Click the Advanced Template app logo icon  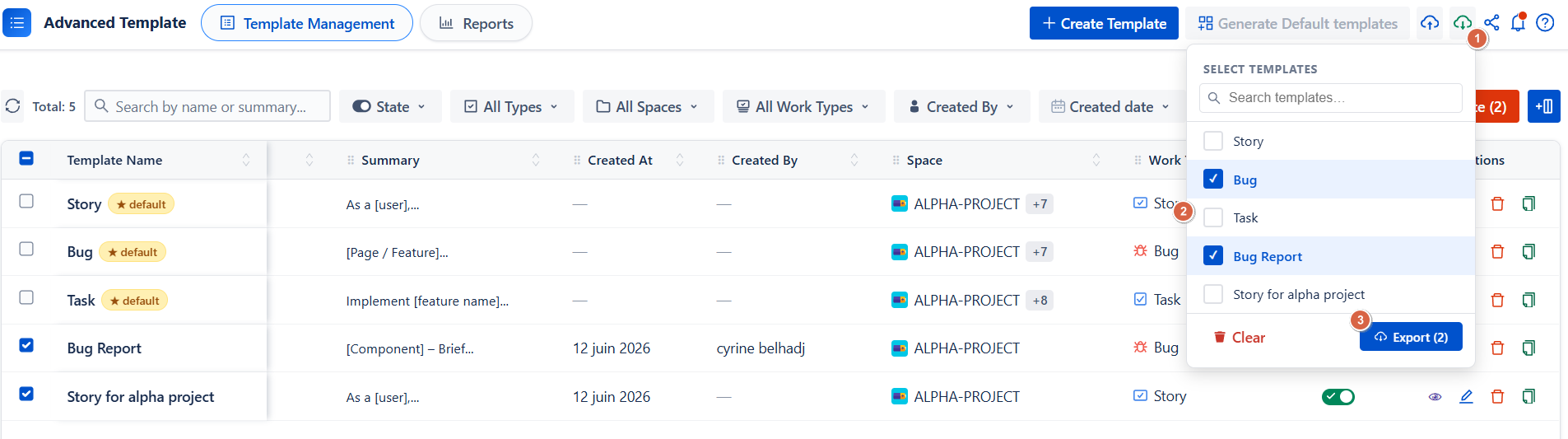16,23
